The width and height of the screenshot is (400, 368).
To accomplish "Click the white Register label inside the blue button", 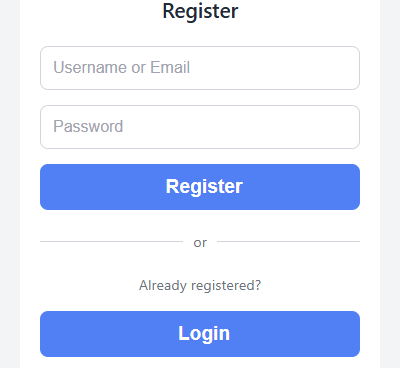I will click(x=204, y=187).
